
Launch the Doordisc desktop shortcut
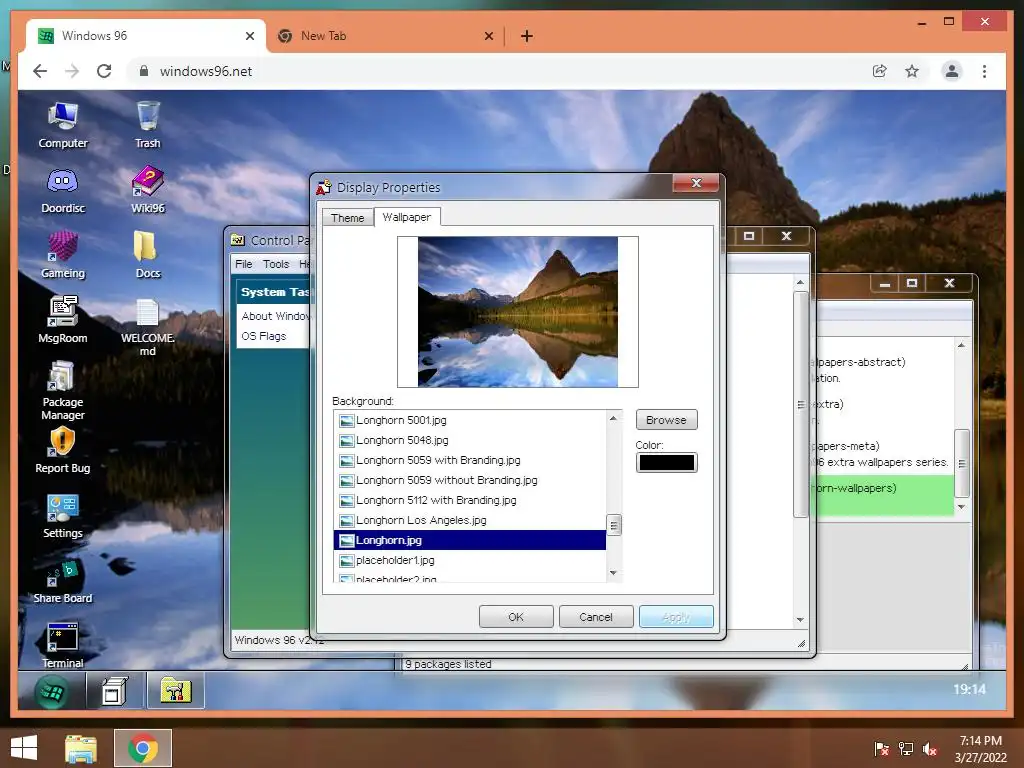click(63, 191)
